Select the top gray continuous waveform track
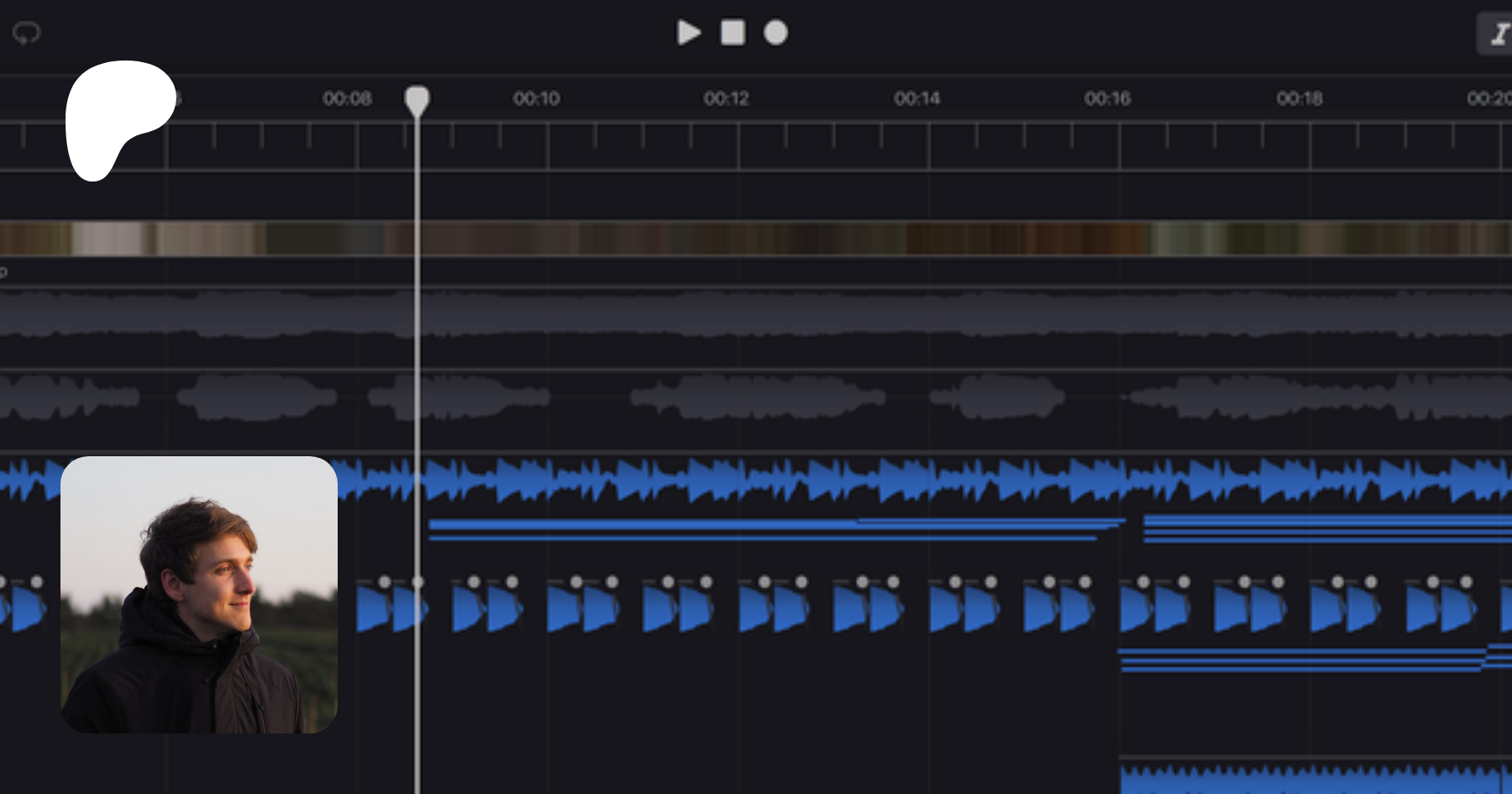The height and width of the screenshot is (794, 1512). click(x=756, y=314)
